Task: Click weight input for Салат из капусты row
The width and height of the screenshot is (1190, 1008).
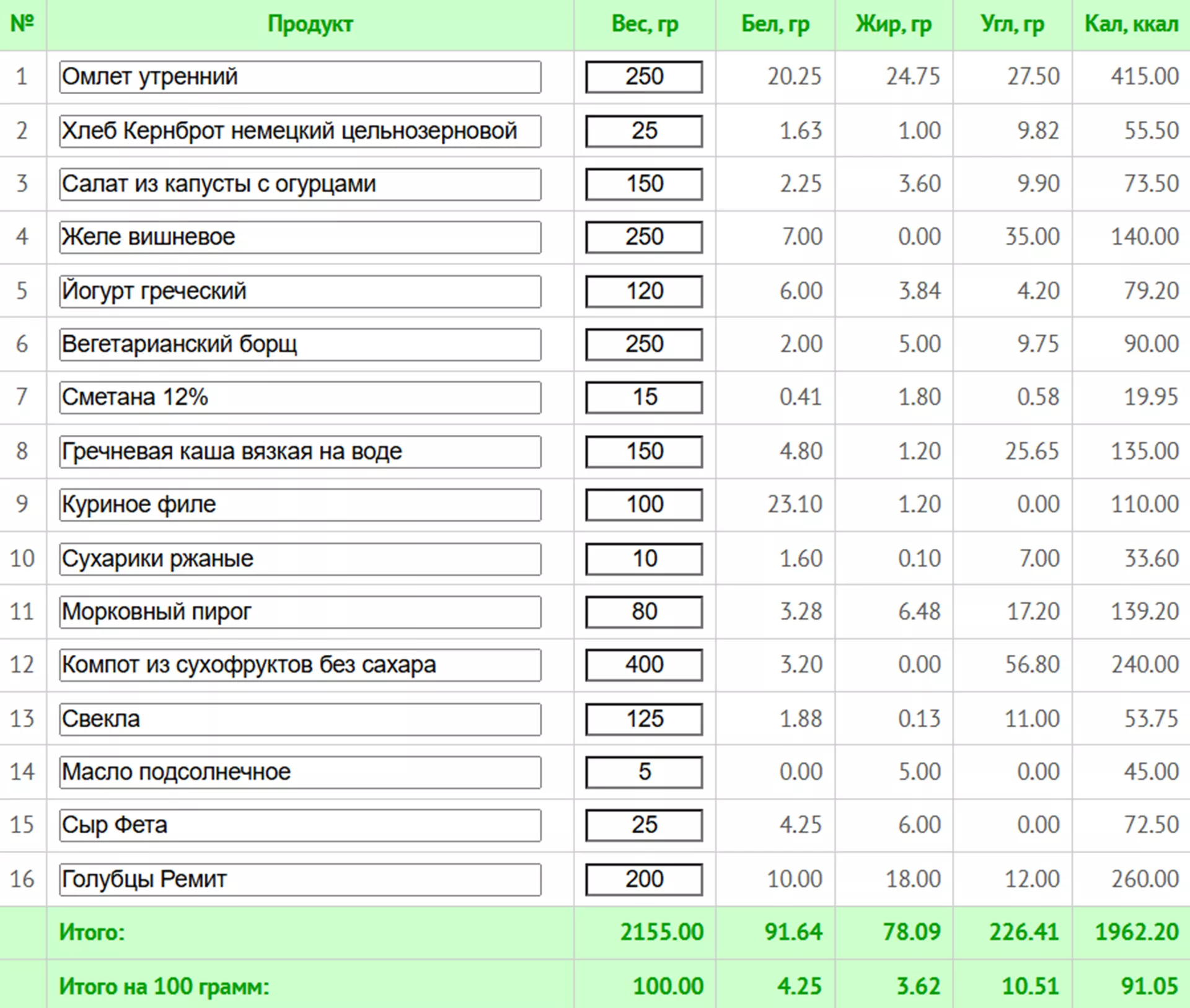Action: coord(644,184)
